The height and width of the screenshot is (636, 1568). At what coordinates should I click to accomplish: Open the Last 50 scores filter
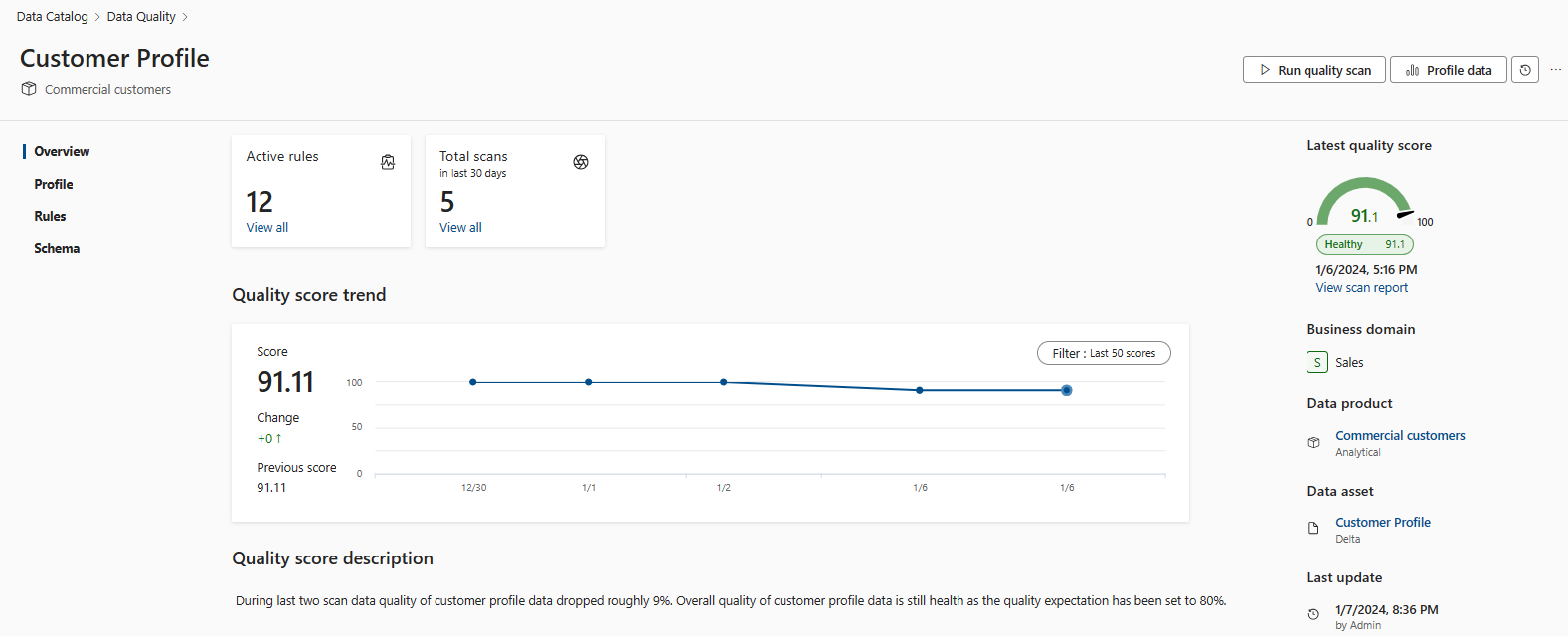(x=1104, y=353)
